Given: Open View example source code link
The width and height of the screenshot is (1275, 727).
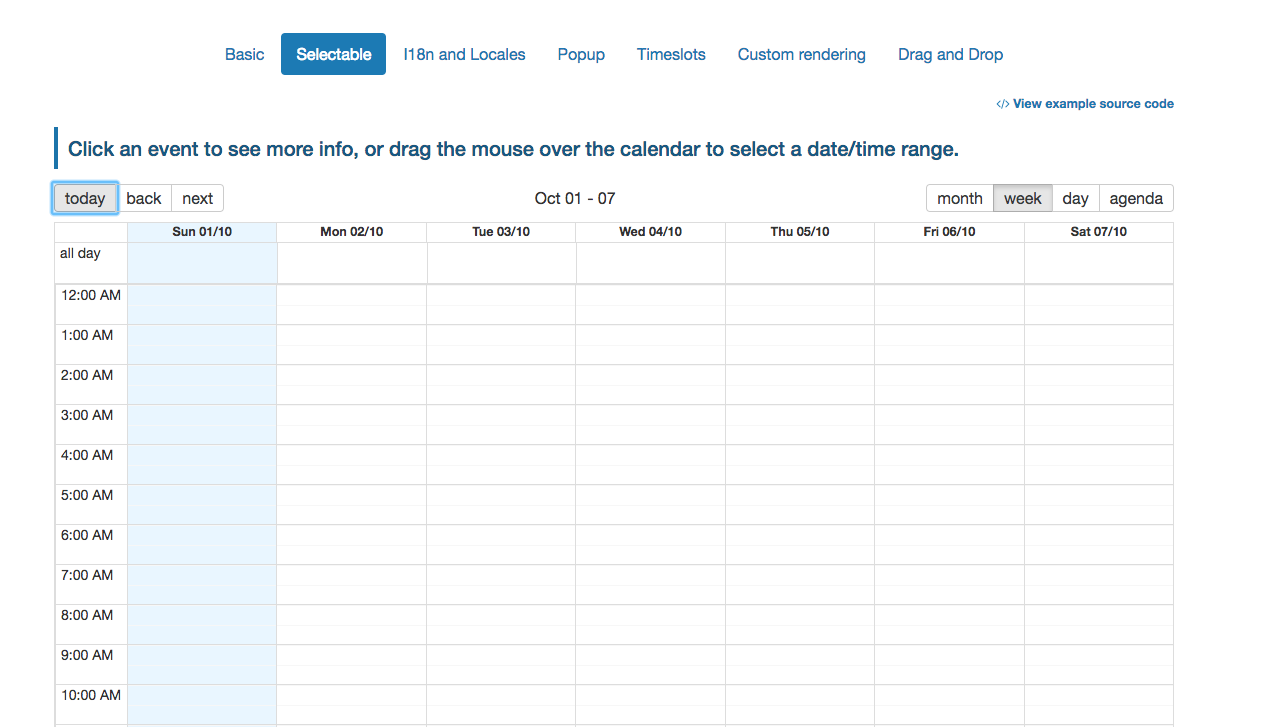Looking at the screenshot, I should [x=1093, y=104].
